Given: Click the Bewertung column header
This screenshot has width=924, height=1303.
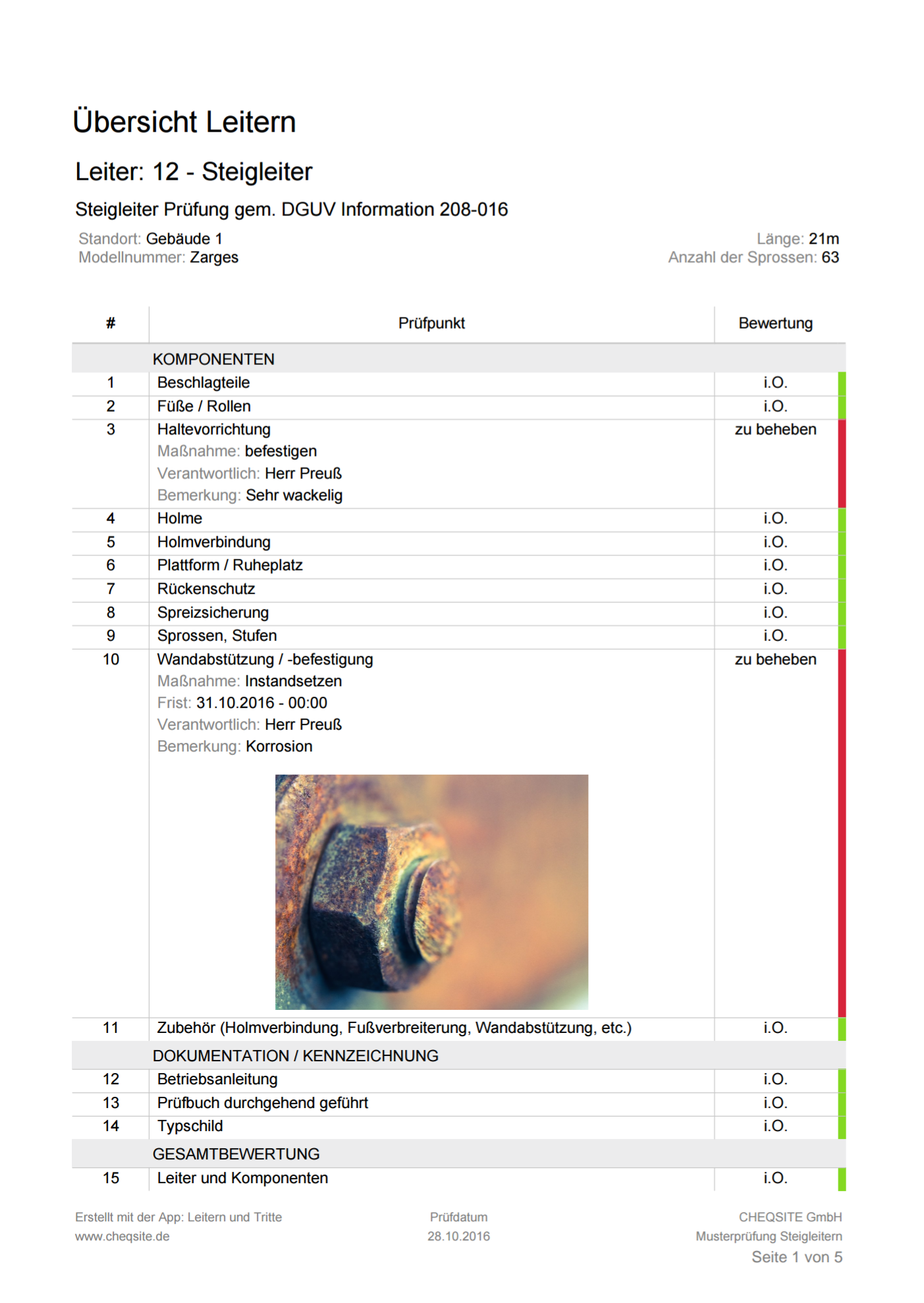Looking at the screenshot, I should 775,323.
